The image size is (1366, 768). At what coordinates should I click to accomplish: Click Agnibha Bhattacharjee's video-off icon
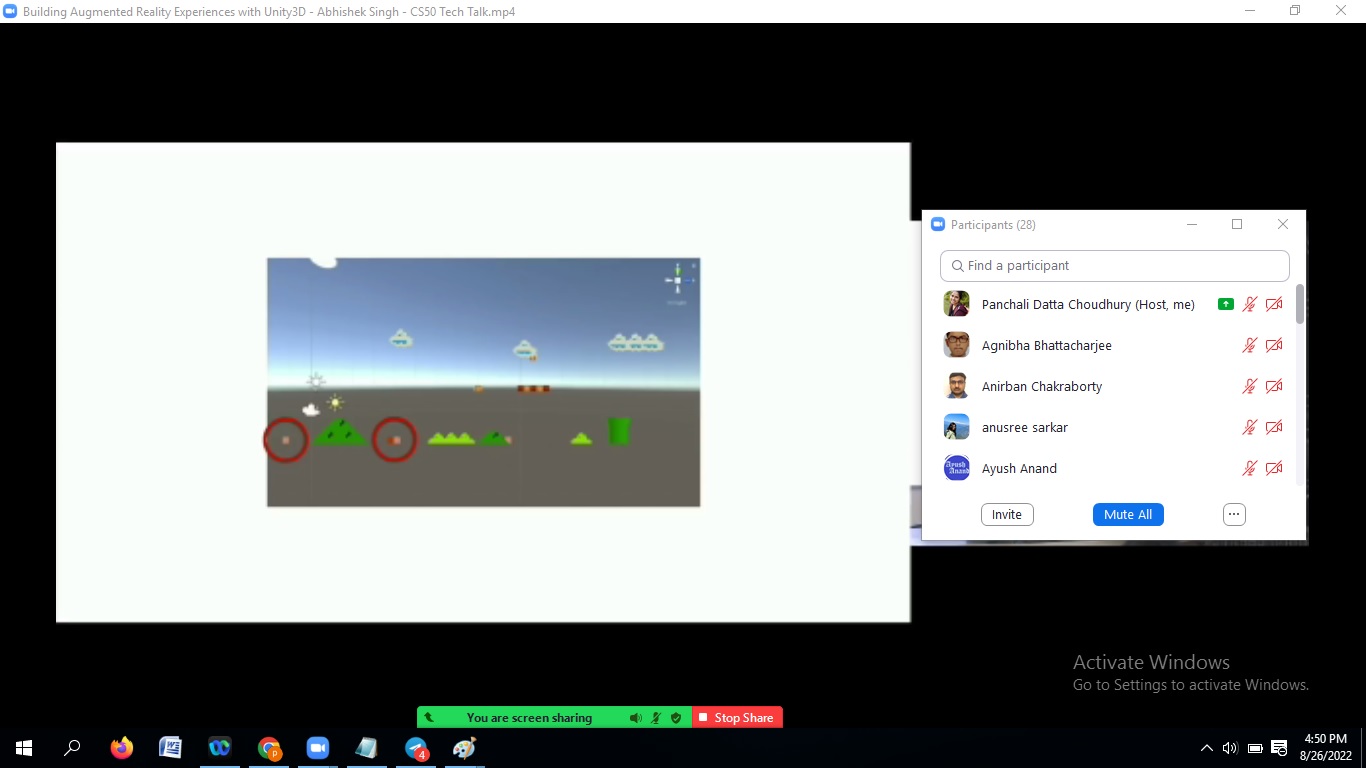click(x=1274, y=345)
